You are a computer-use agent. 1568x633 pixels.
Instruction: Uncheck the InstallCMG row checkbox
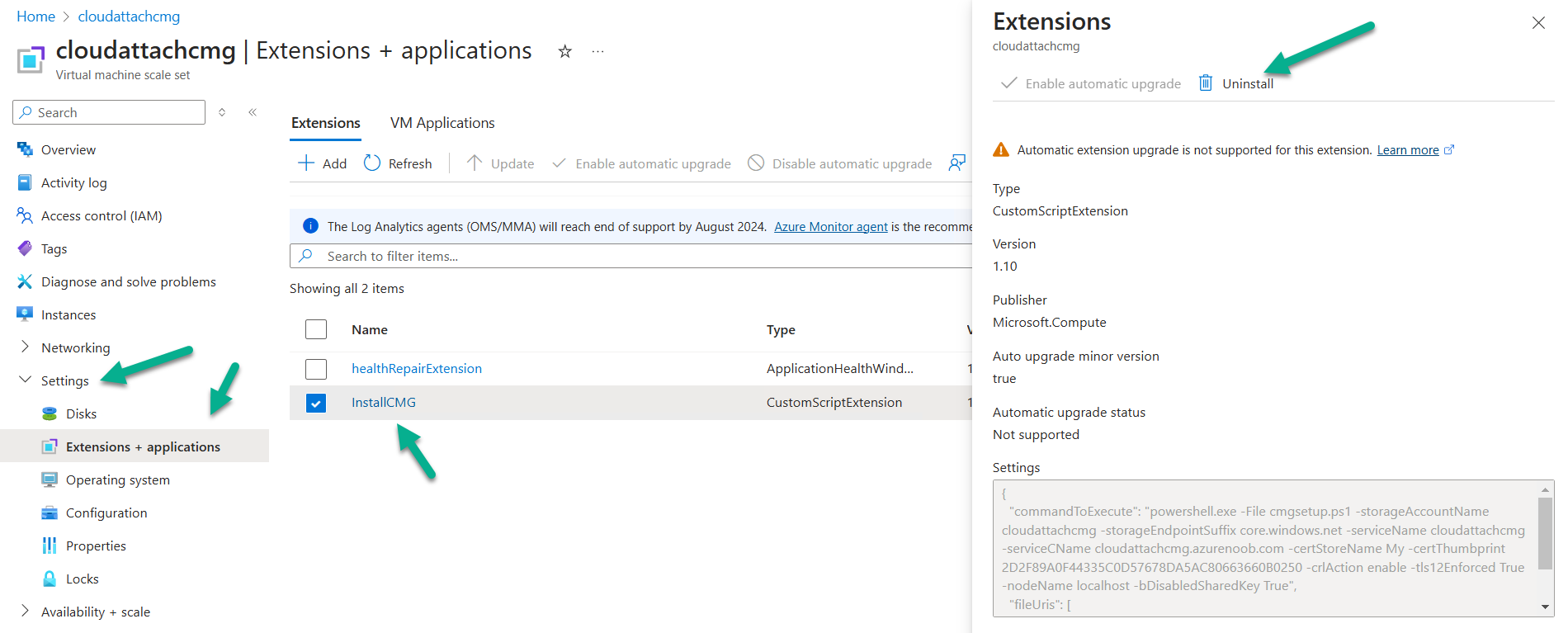pyautogui.click(x=316, y=403)
